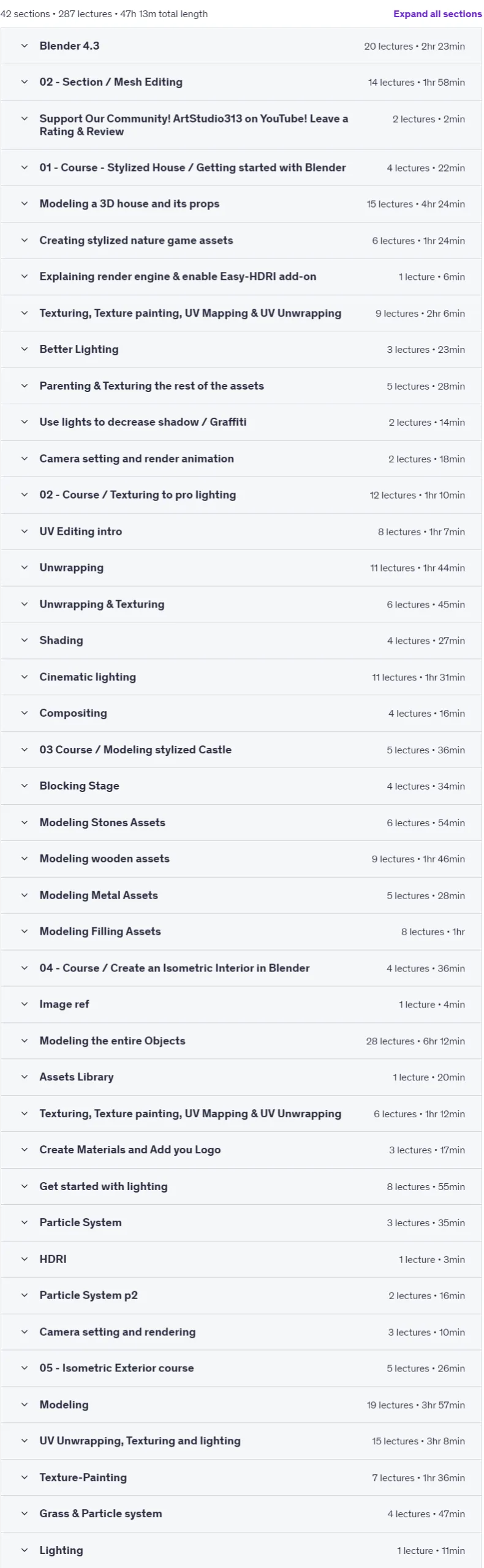Image resolution: width=484 pixels, height=1568 pixels.
Task: Click Expand all sections link
Action: point(437,13)
